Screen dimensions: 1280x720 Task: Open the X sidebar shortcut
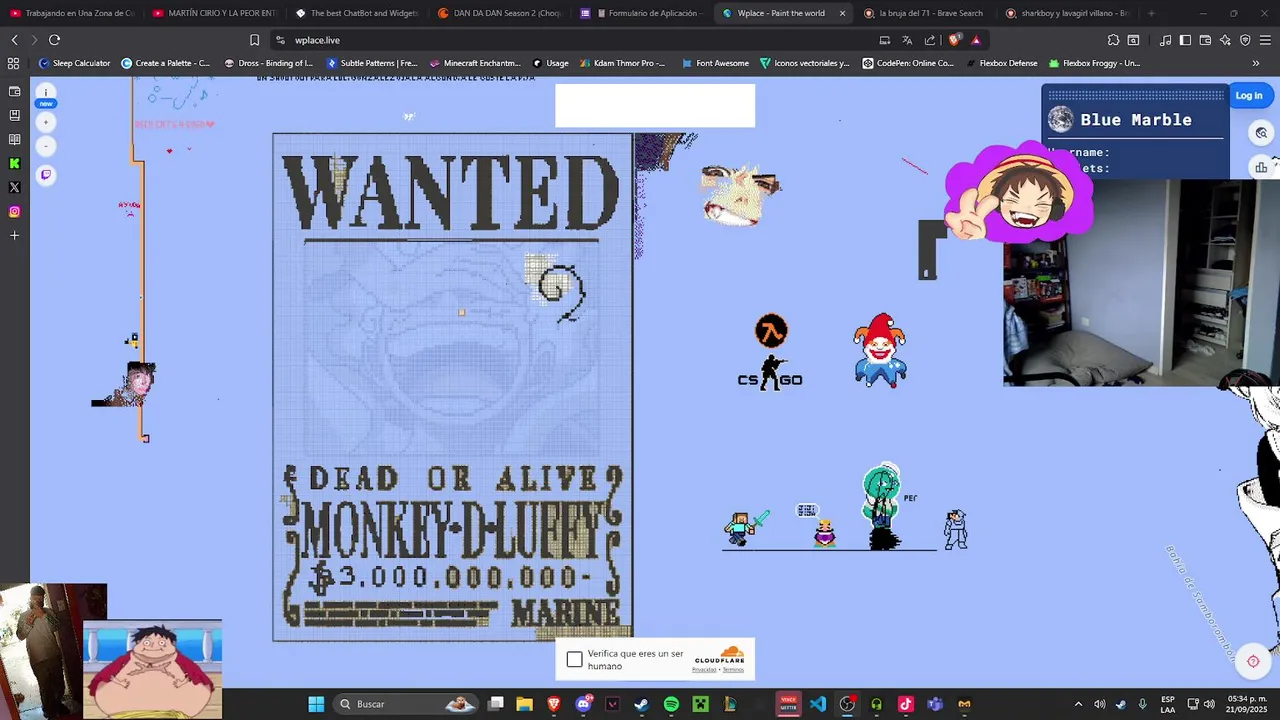tap(14, 187)
